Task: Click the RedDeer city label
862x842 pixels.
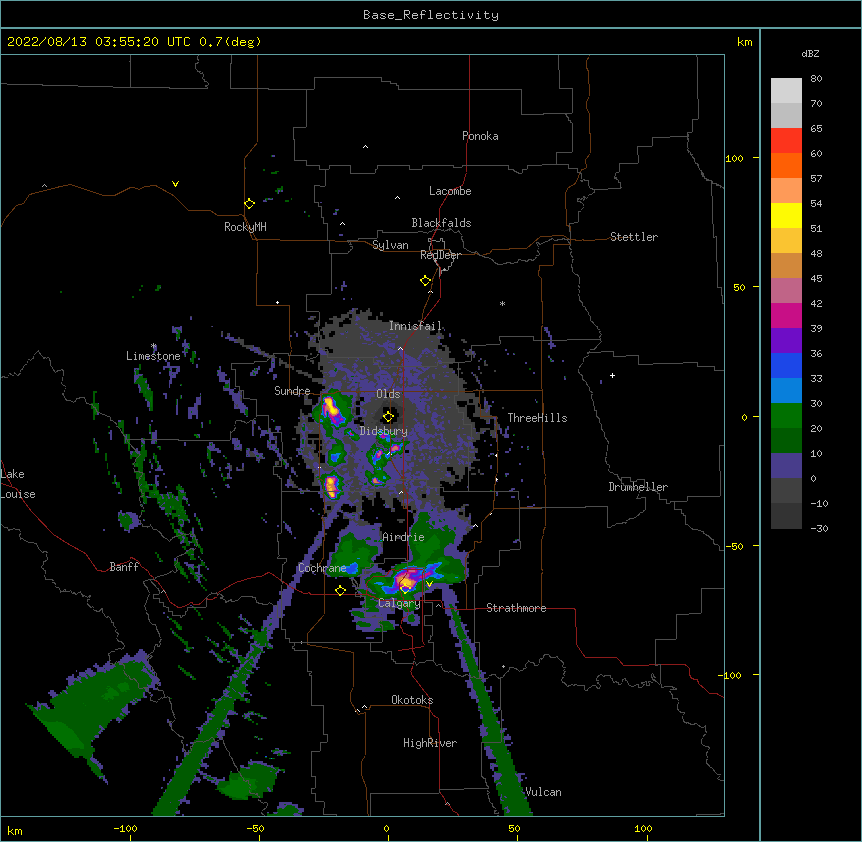Action: (x=440, y=255)
